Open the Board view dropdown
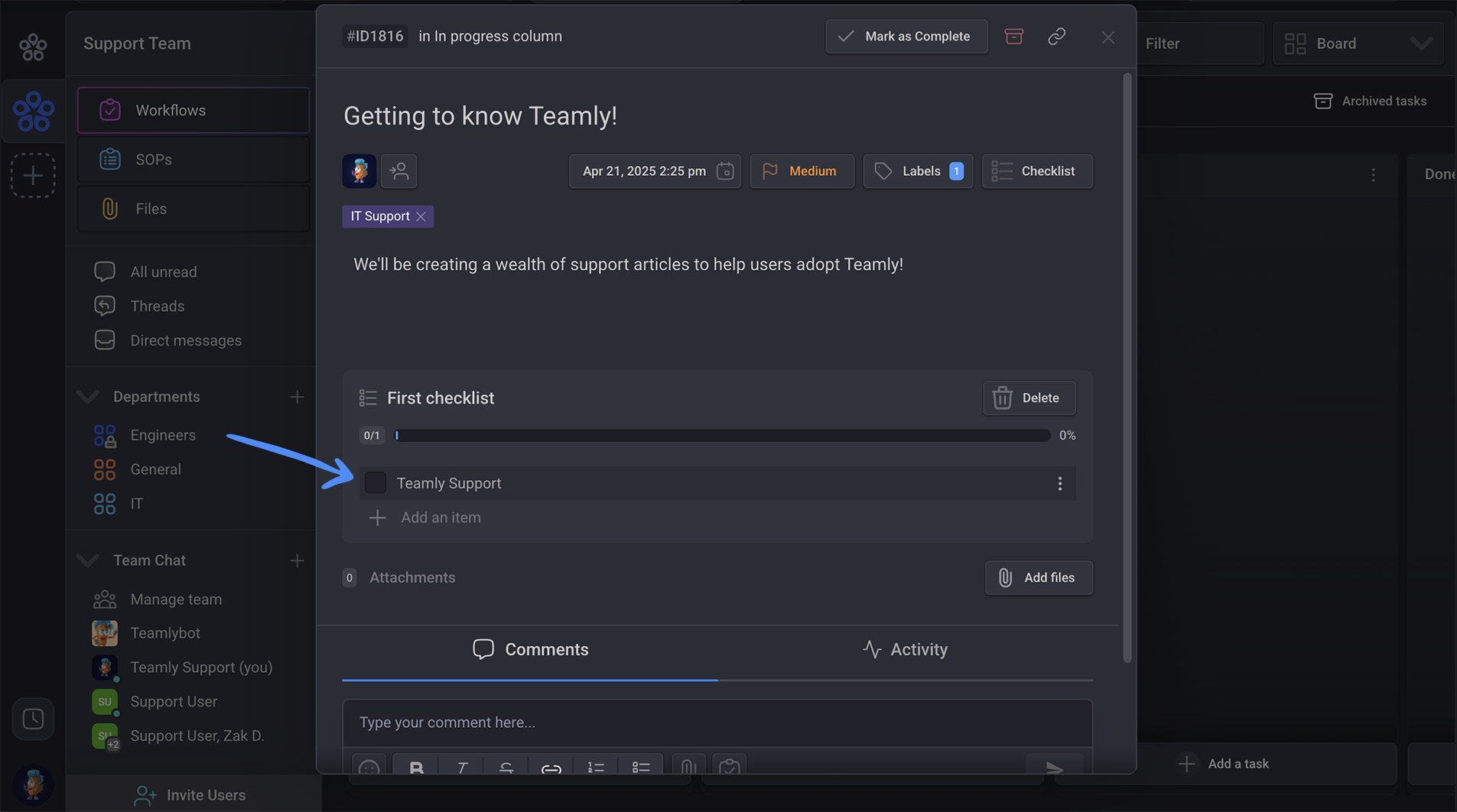Image resolution: width=1457 pixels, height=812 pixels. click(1358, 44)
